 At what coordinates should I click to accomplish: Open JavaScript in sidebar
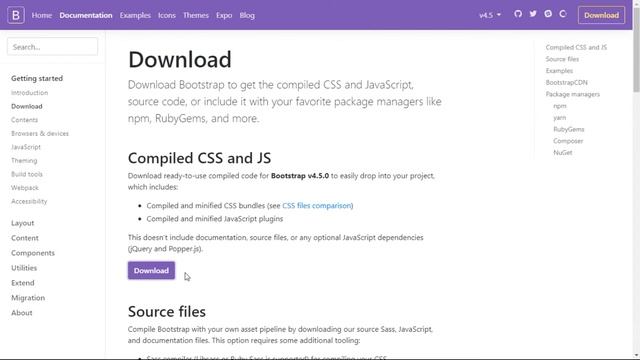26,147
